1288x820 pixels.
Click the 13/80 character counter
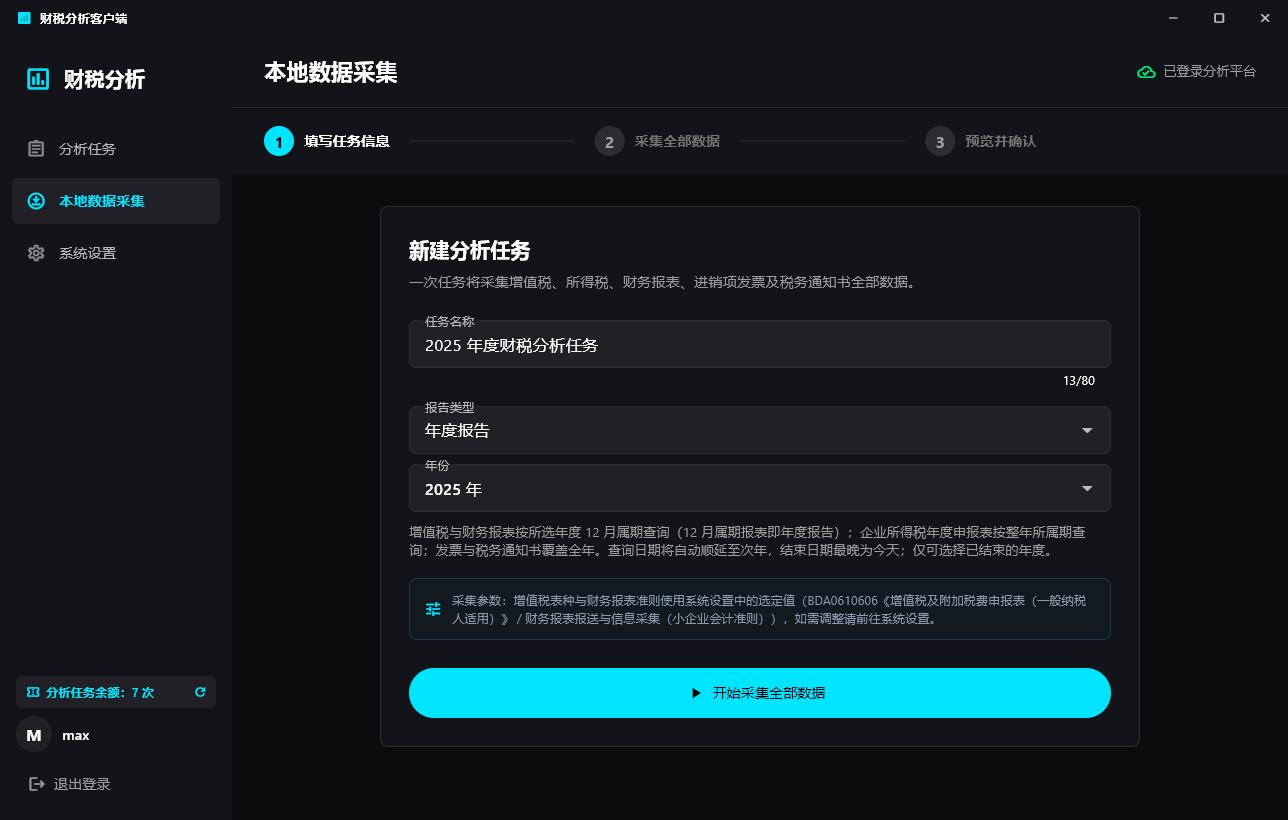click(x=1079, y=381)
